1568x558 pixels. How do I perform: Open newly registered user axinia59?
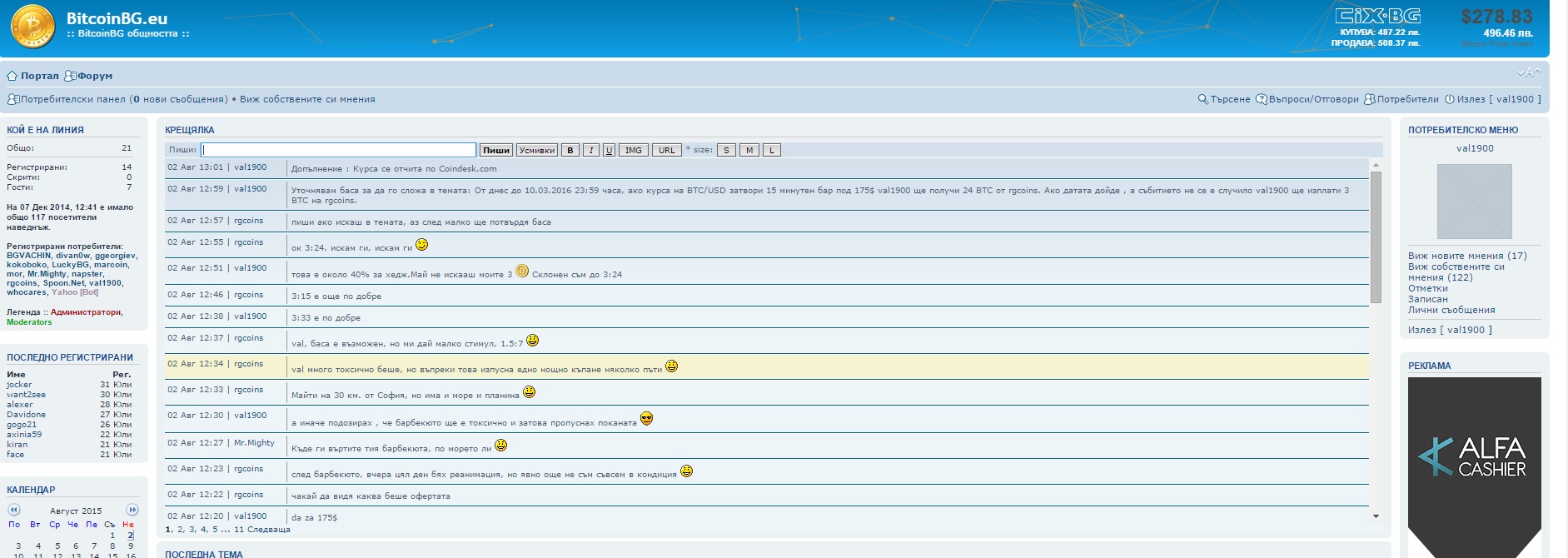[x=24, y=435]
